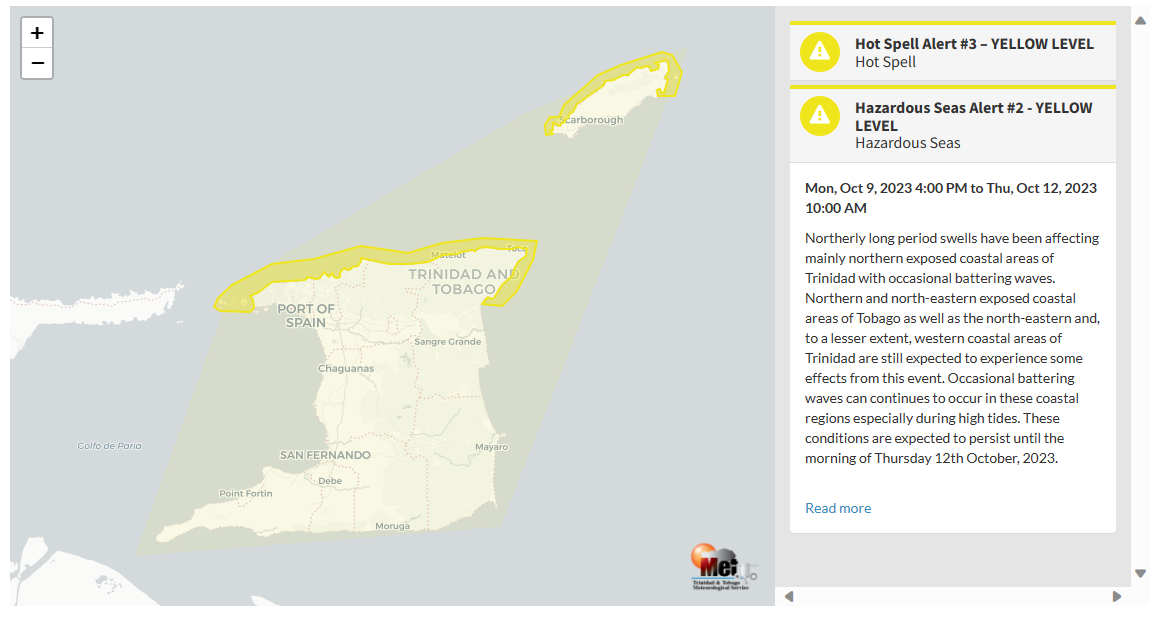Zoom out of the map
The image size is (1155, 617).
[37, 63]
